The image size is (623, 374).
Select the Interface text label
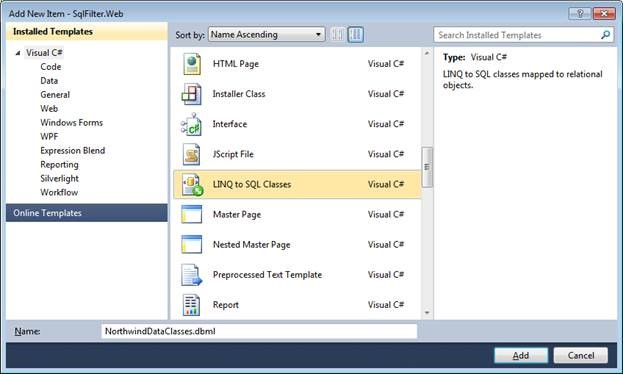click(x=230, y=124)
